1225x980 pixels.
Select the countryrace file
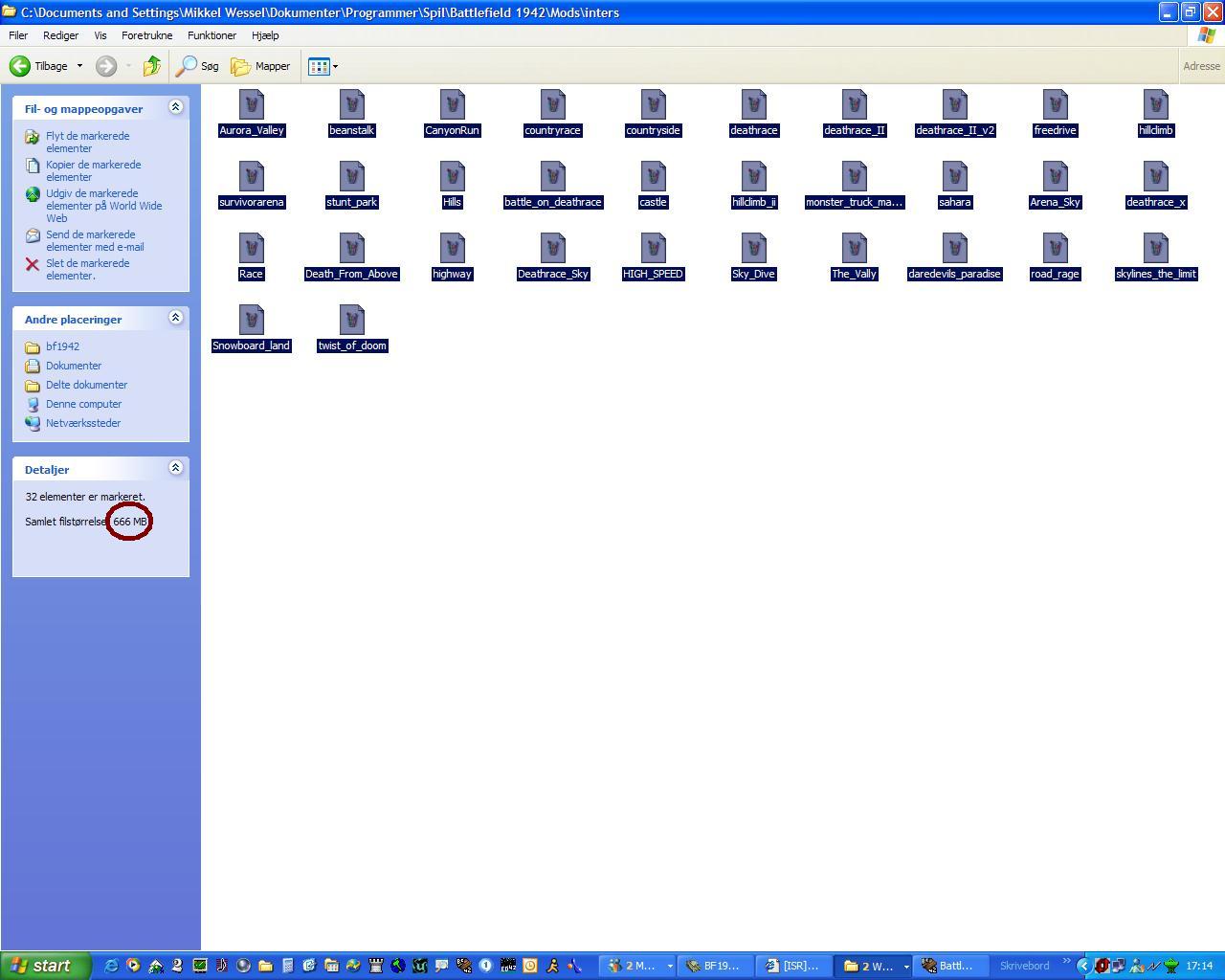tap(552, 113)
